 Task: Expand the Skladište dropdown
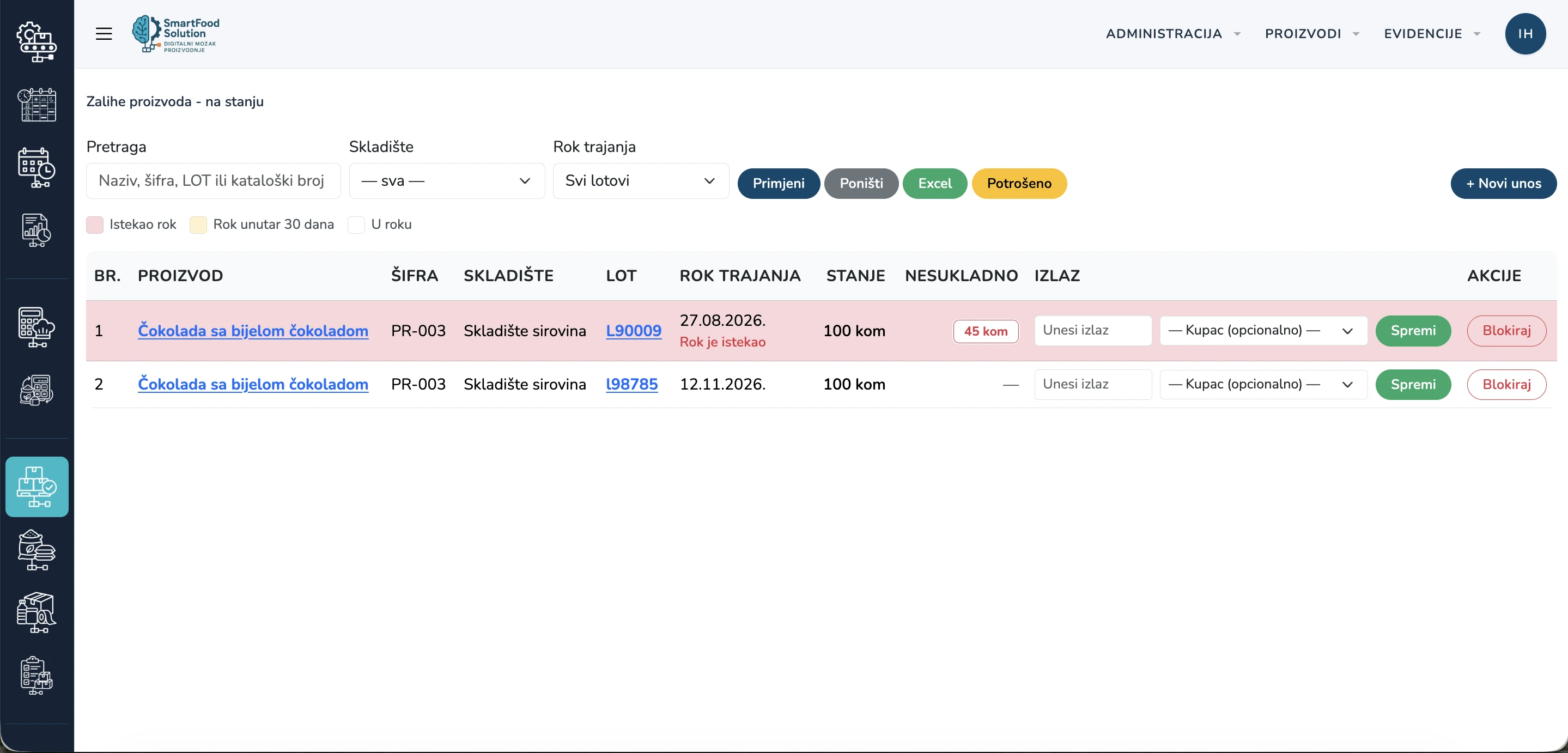447,181
